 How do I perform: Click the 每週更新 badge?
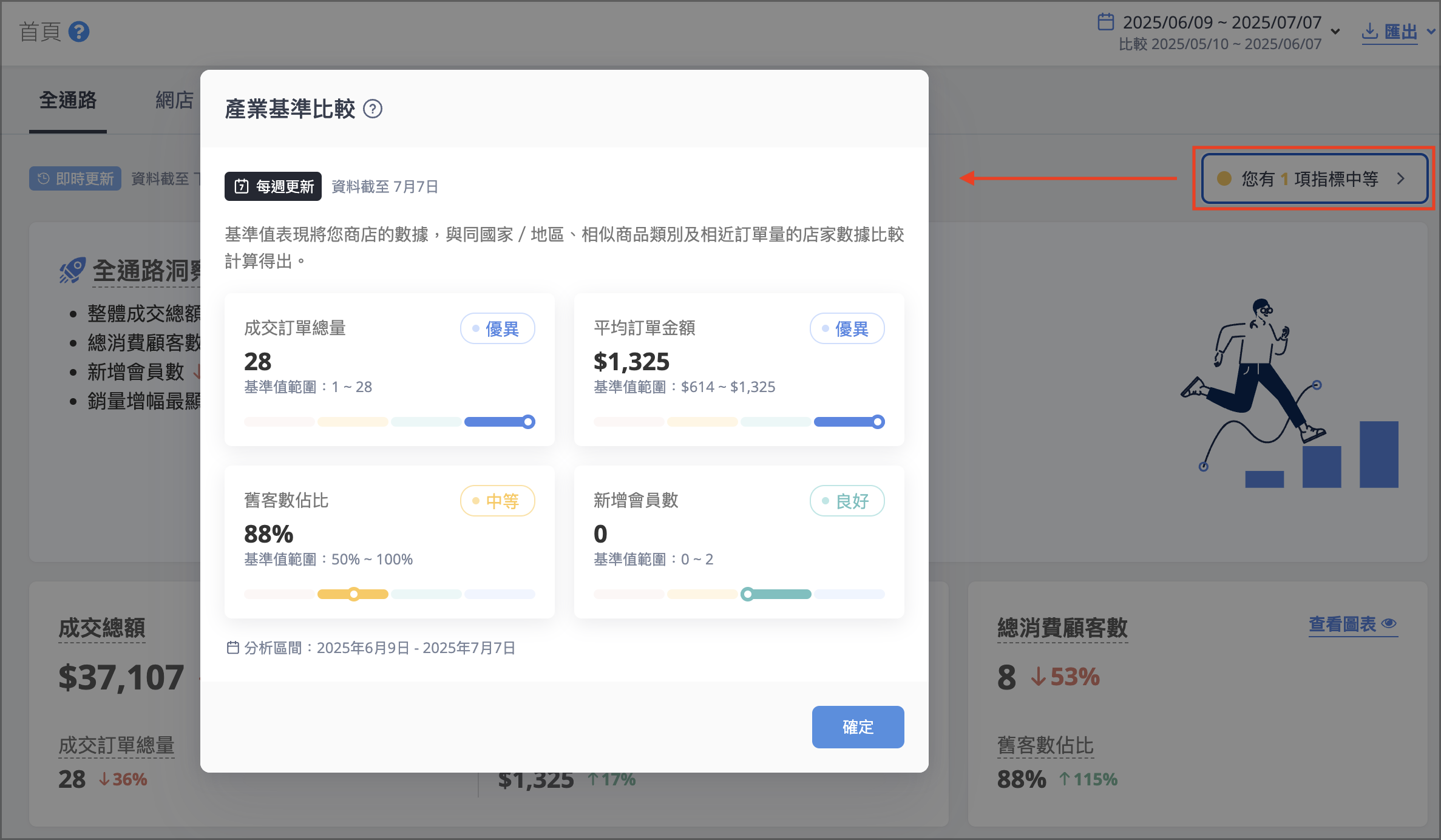tap(273, 186)
